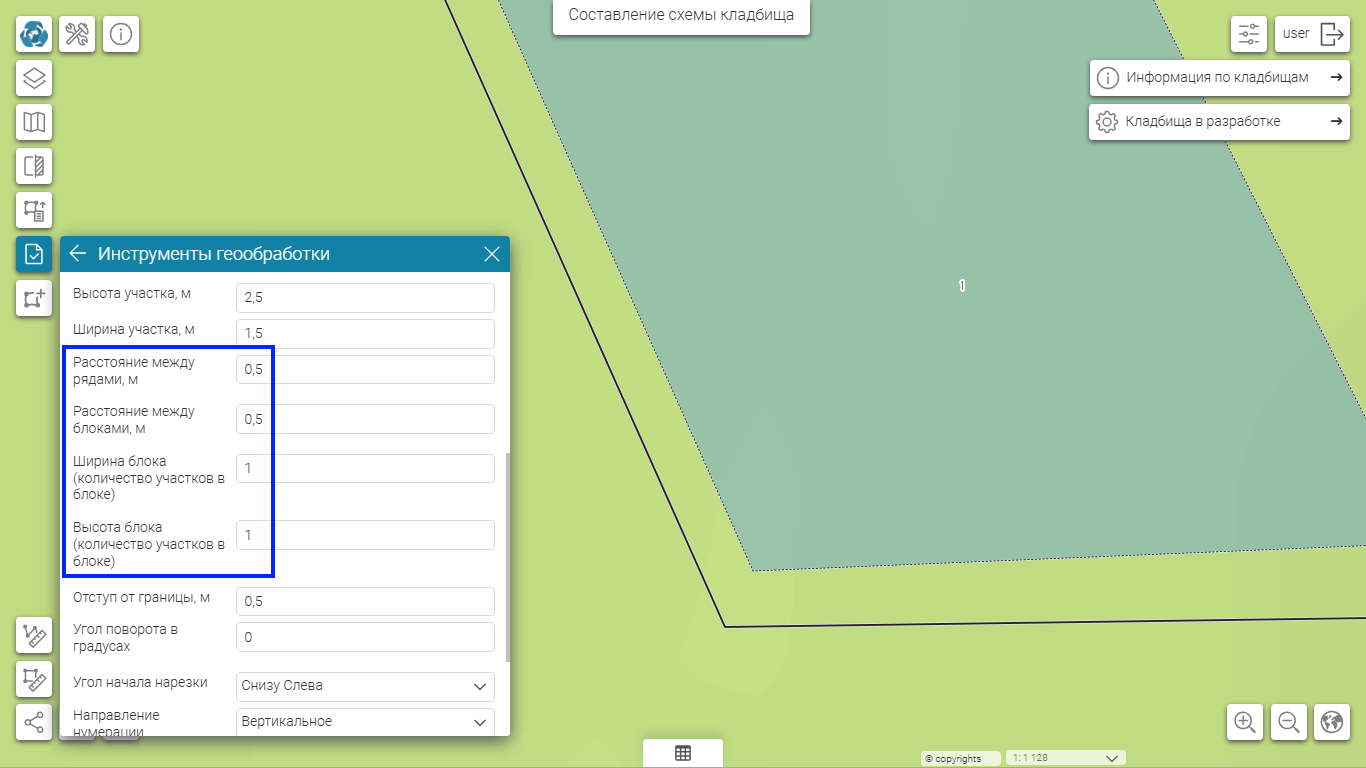The image size is (1366, 768).
Task: Click the add polygon drawing tool icon
Action: click(34, 298)
